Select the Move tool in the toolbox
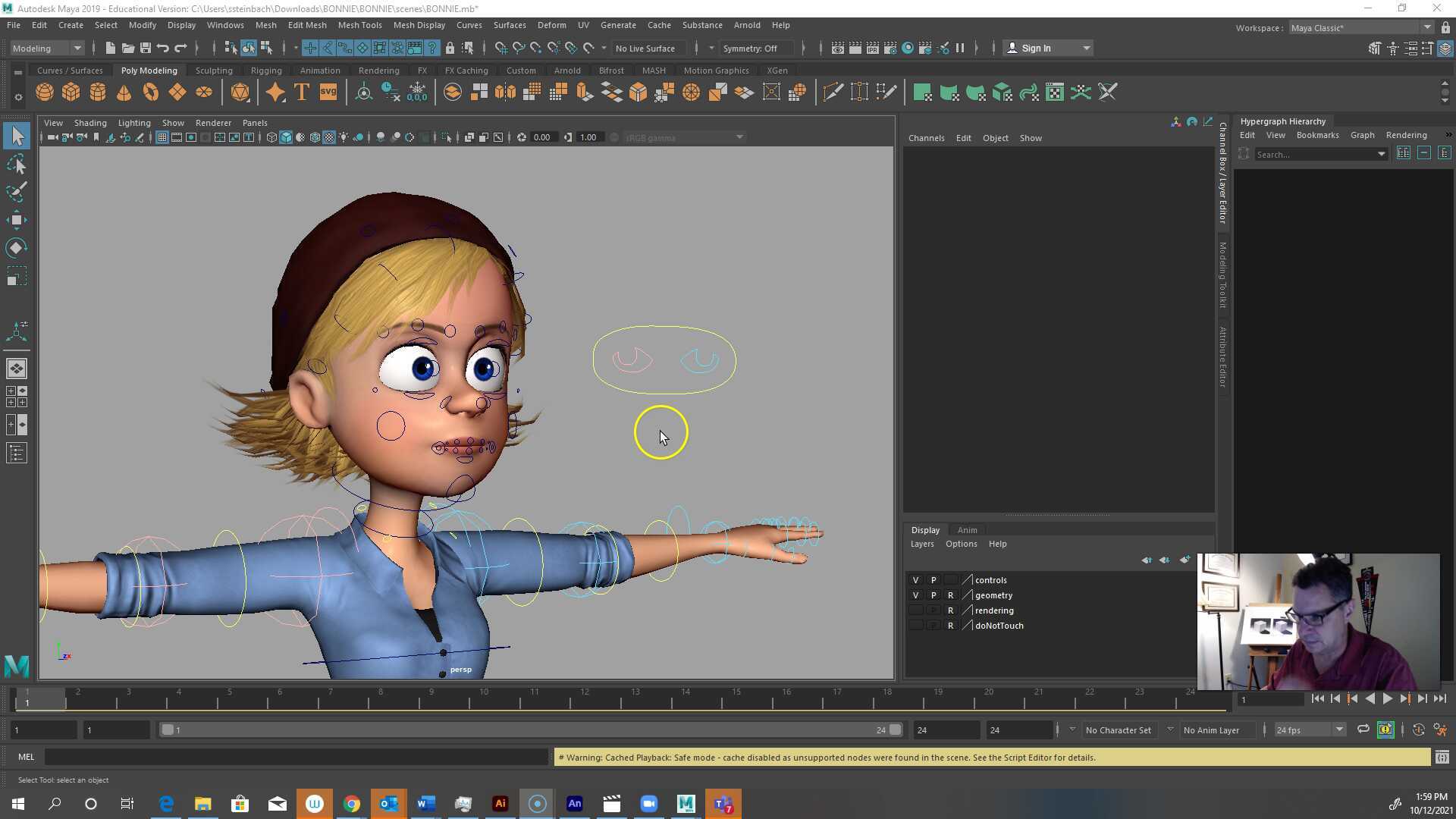Image resolution: width=1456 pixels, height=819 pixels. click(x=17, y=220)
